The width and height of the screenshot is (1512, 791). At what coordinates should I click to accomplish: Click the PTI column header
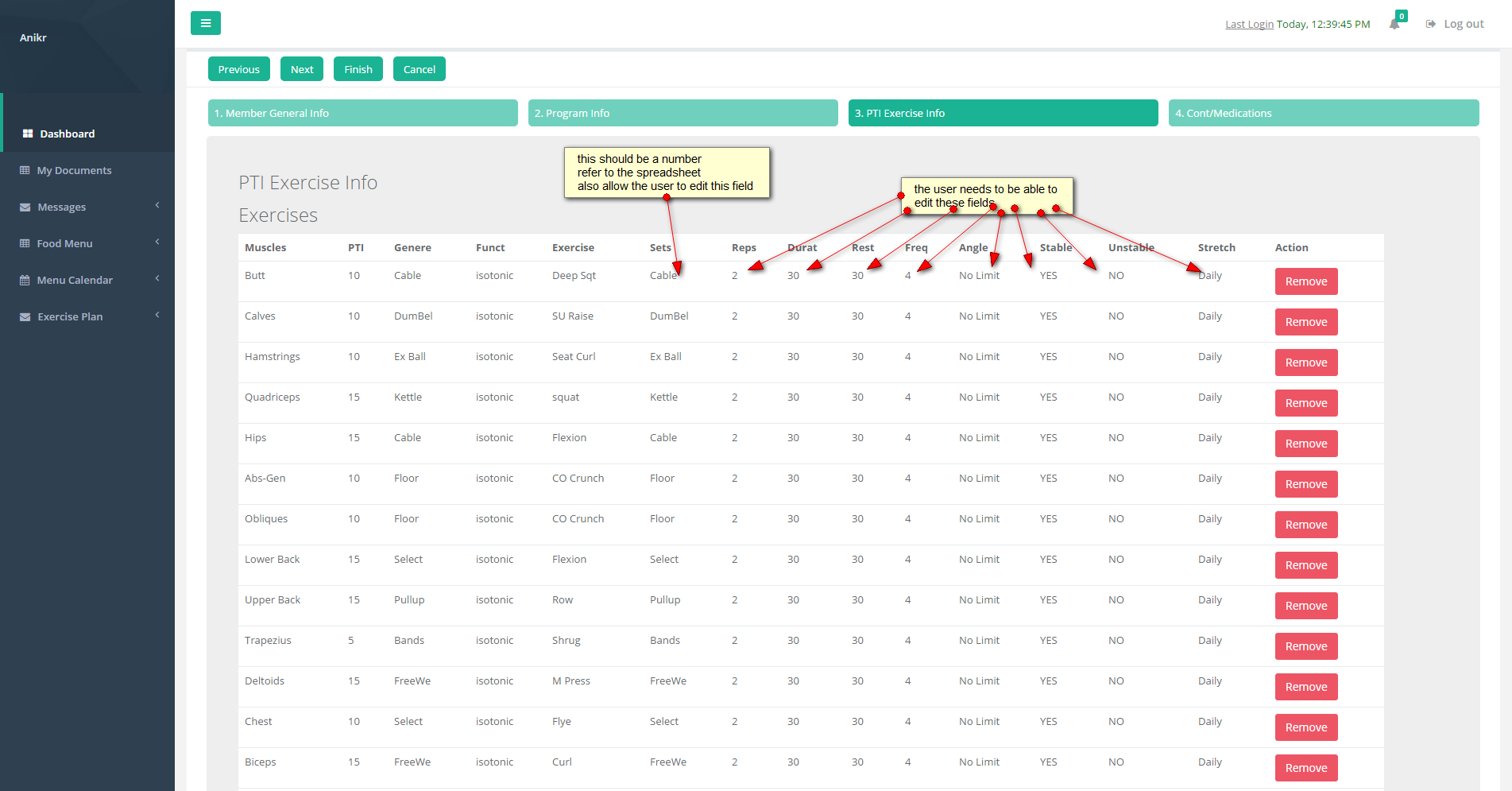356,247
